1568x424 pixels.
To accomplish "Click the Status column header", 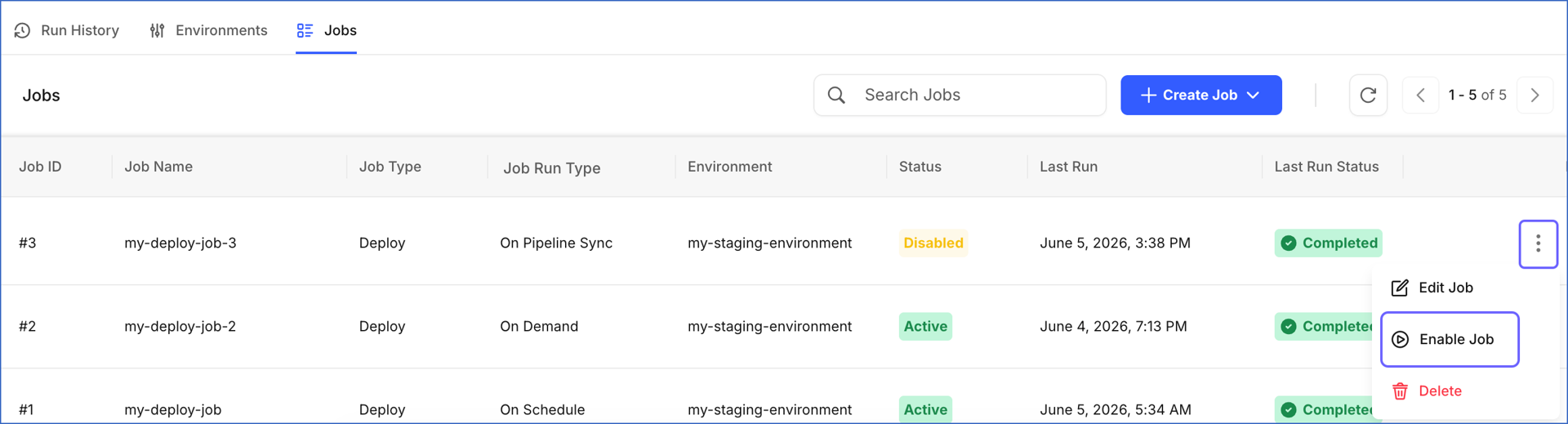I will click(x=920, y=167).
